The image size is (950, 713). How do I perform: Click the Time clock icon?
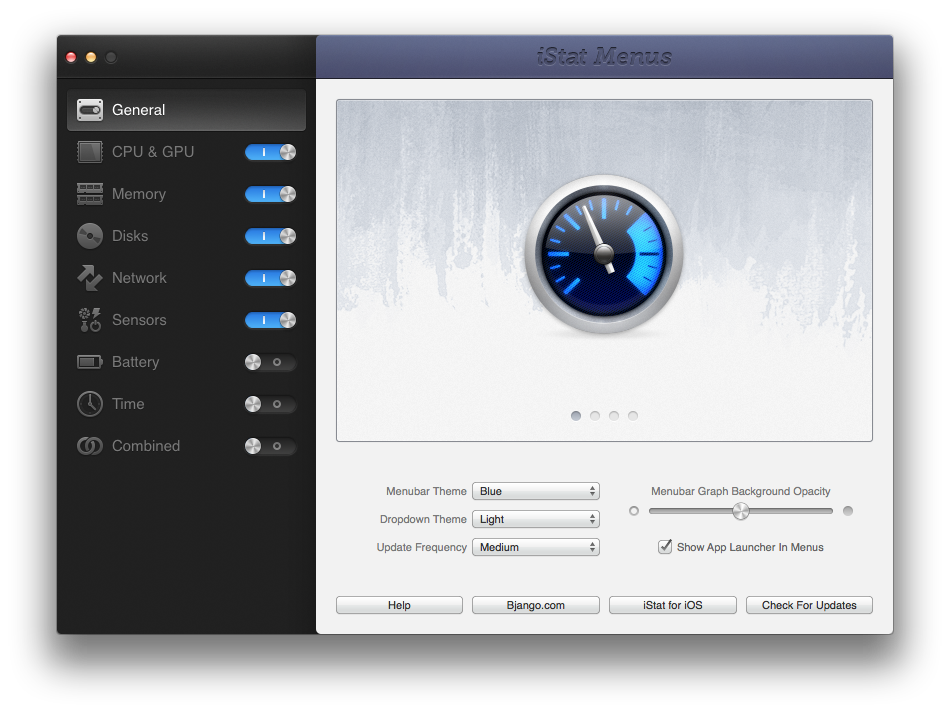click(x=90, y=404)
